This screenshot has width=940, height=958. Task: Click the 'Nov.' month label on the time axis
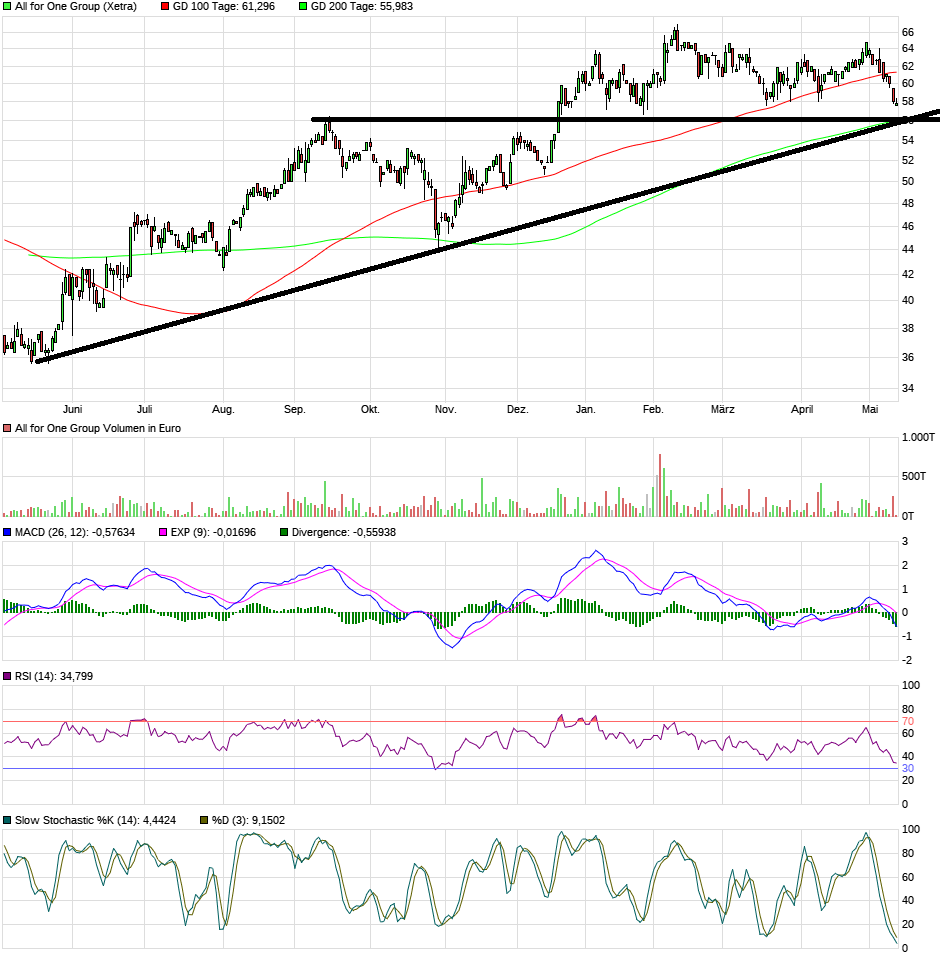point(445,409)
